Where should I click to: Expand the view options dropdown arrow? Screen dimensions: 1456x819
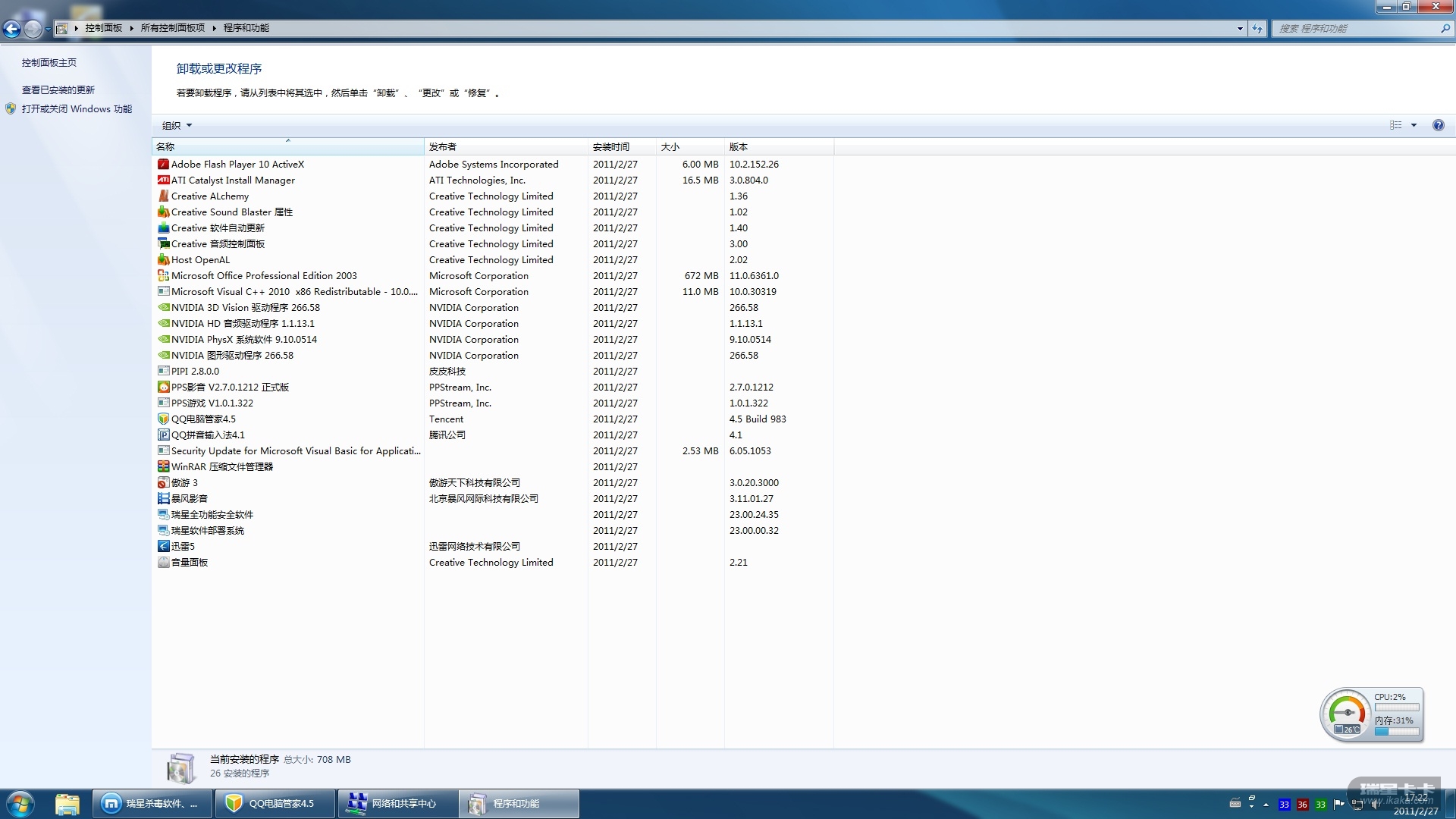1414,125
